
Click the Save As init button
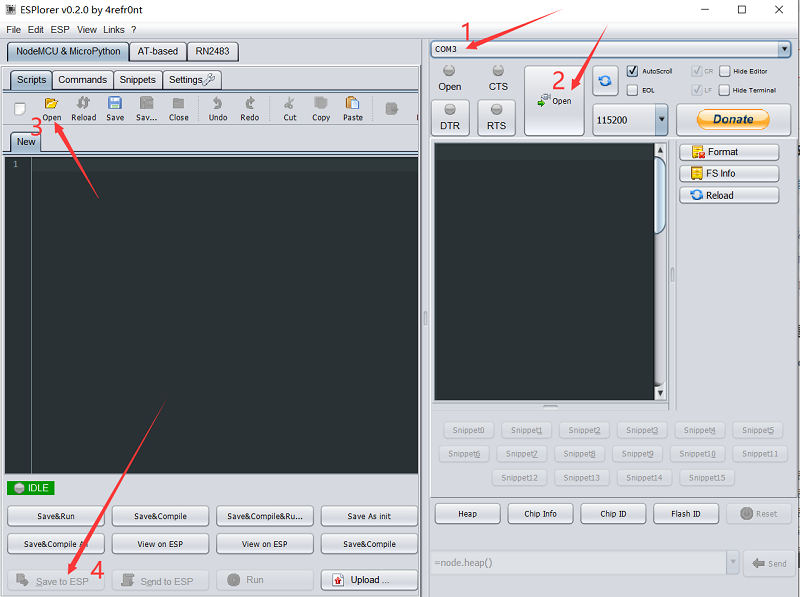[369, 516]
